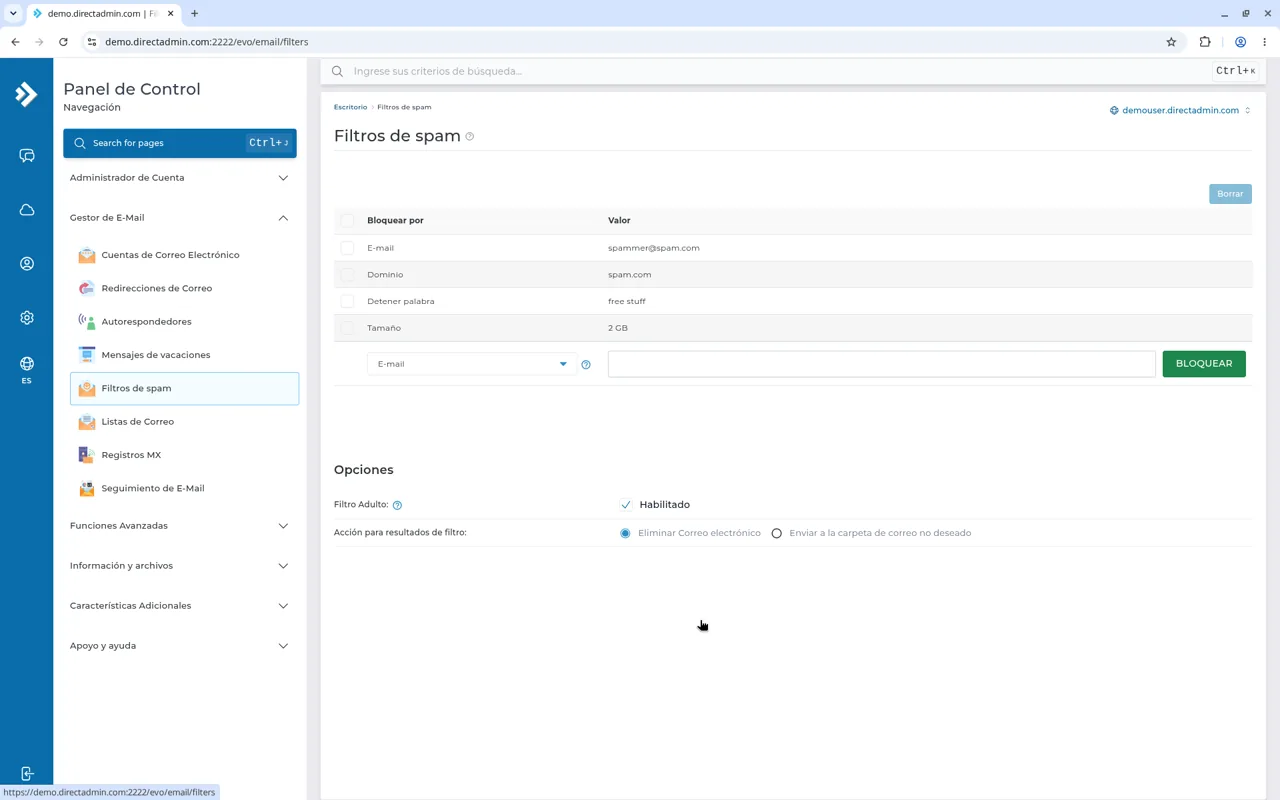This screenshot has height=800, width=1280.
Task: Select the Detener palabra row checkbox
Action: [347, 301]
